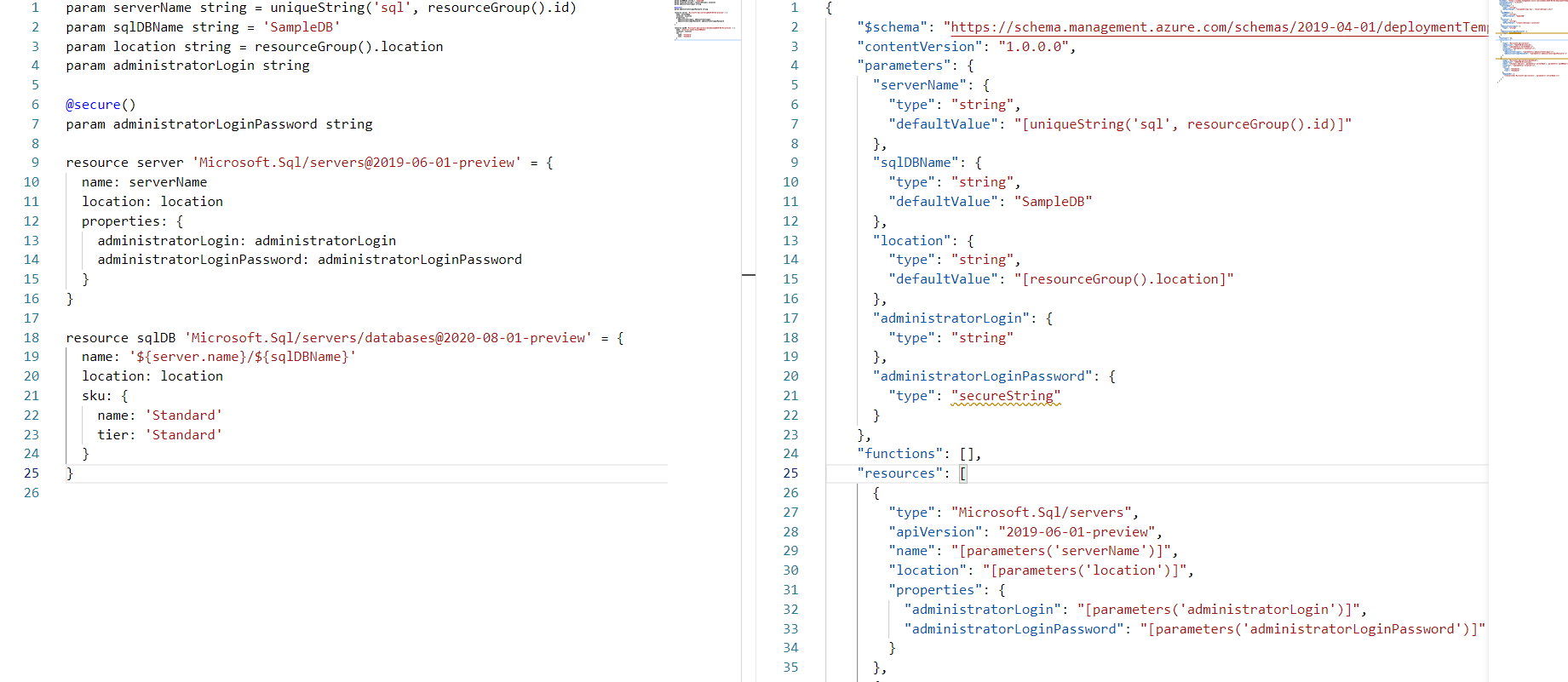Click tier: 'Standard' in sku block
Viewport: 1568px width, 682px height.
[160, 435]
